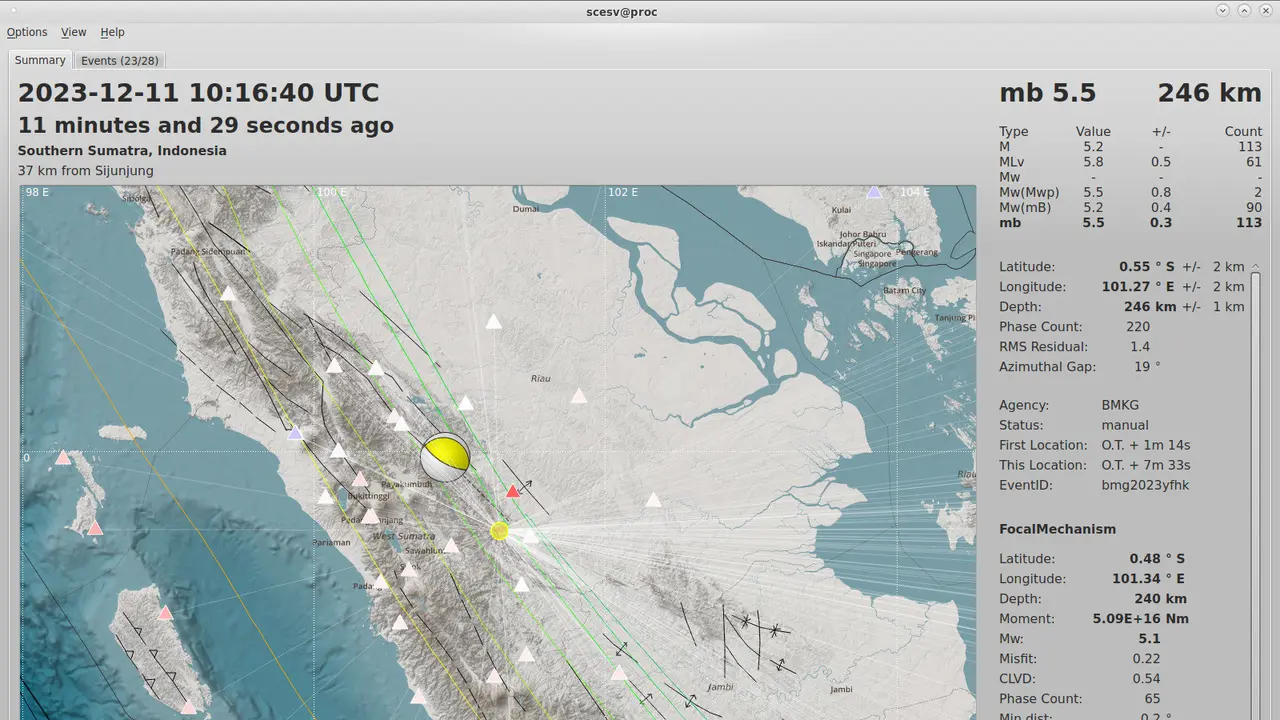Viewport: 1280px width, 720px height.
Task: Click the Payakumbuh label on the map
Action: point(405,484)
